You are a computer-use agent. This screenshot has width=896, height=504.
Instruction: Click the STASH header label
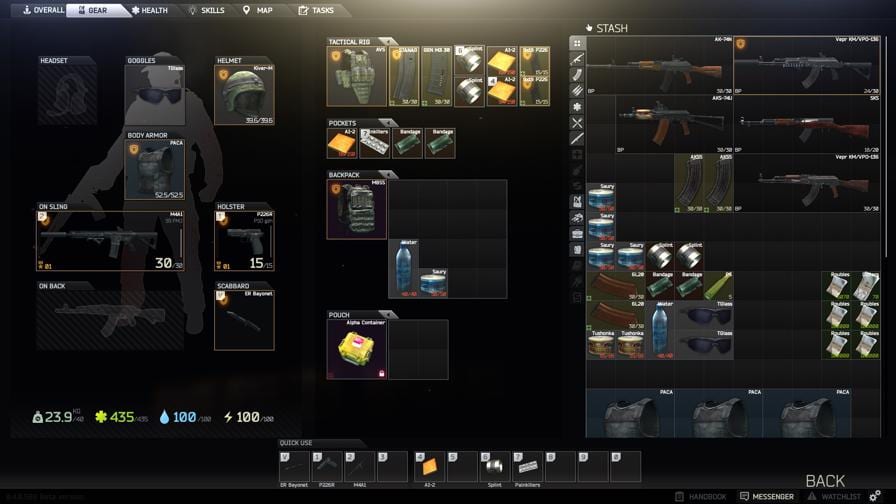611,28
